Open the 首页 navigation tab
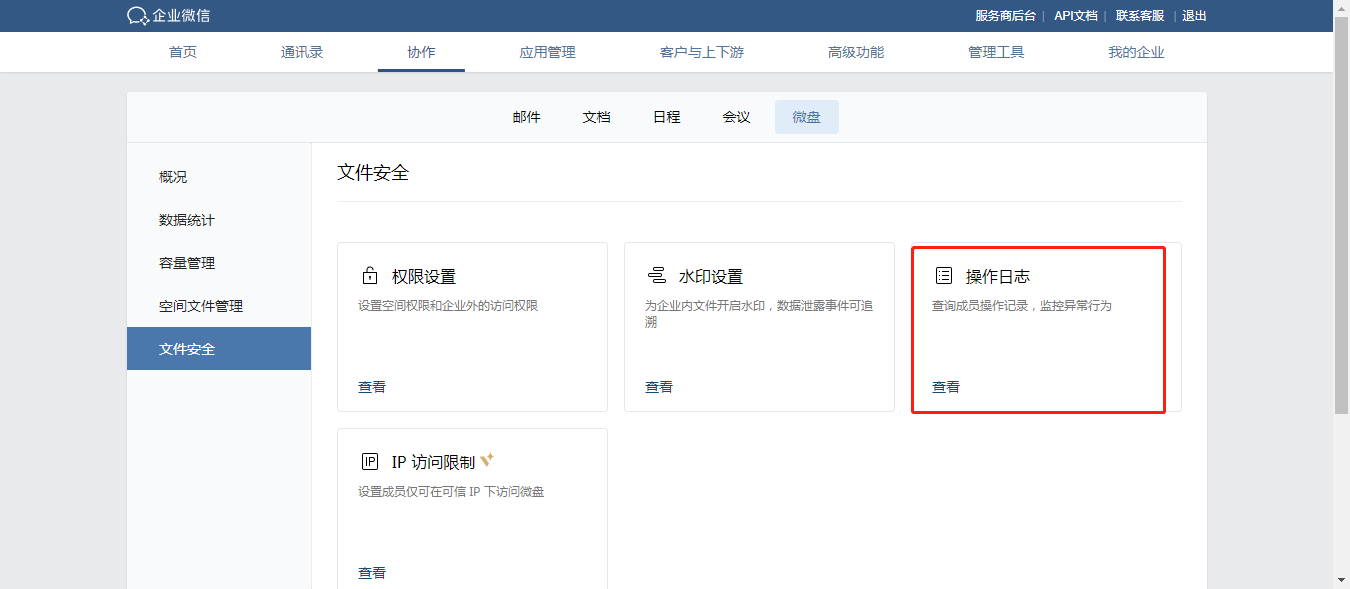 click(x=183, y=52)
